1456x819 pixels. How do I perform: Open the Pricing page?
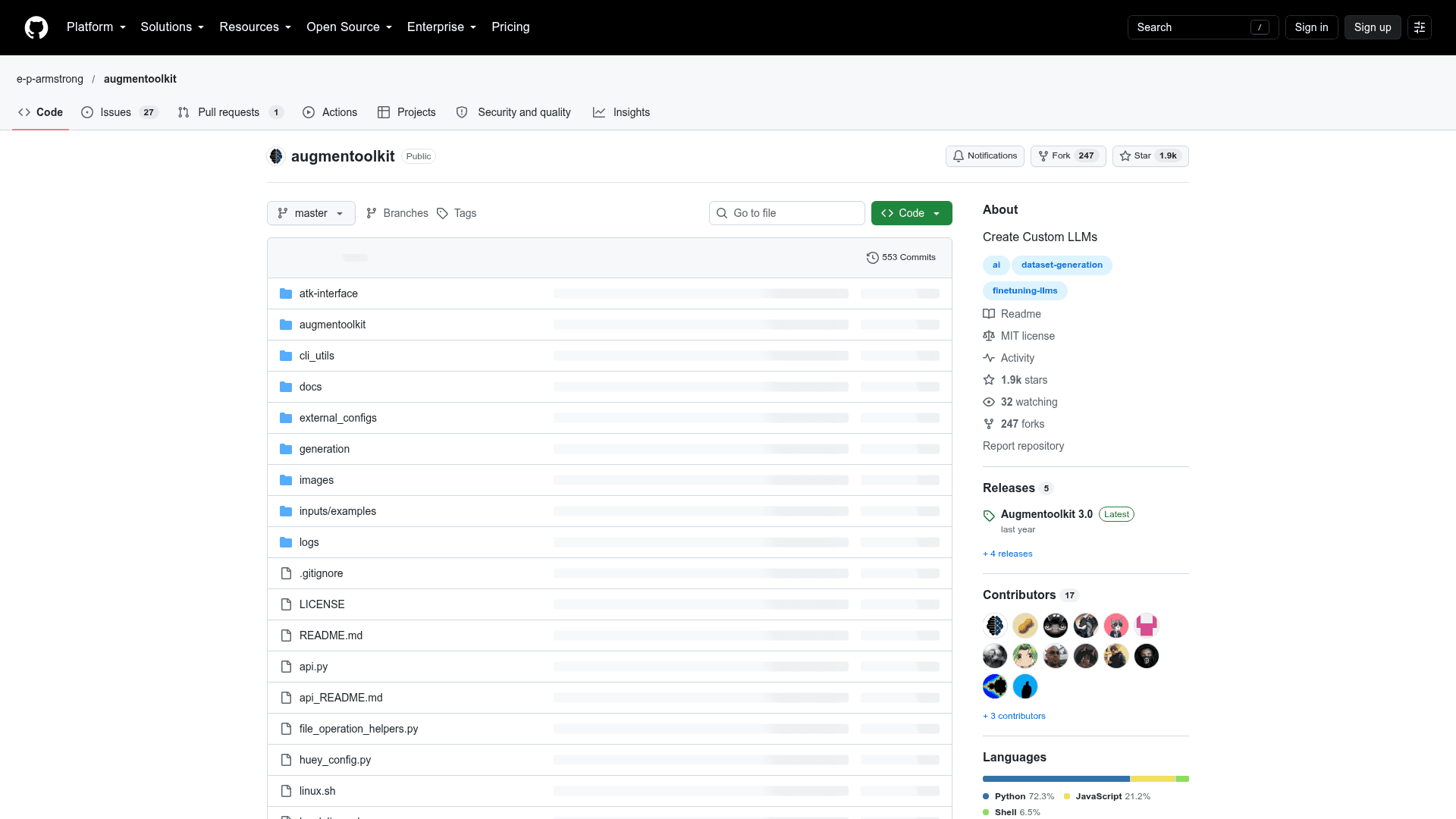(x=510, y=27)
